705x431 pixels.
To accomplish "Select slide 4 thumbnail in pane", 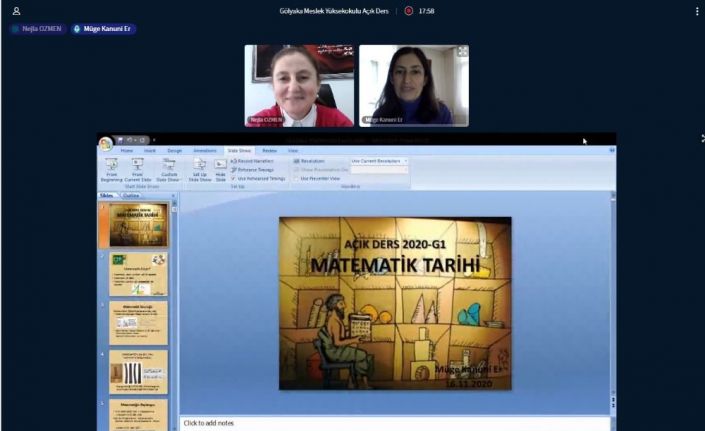I will [x=138, y=372].
